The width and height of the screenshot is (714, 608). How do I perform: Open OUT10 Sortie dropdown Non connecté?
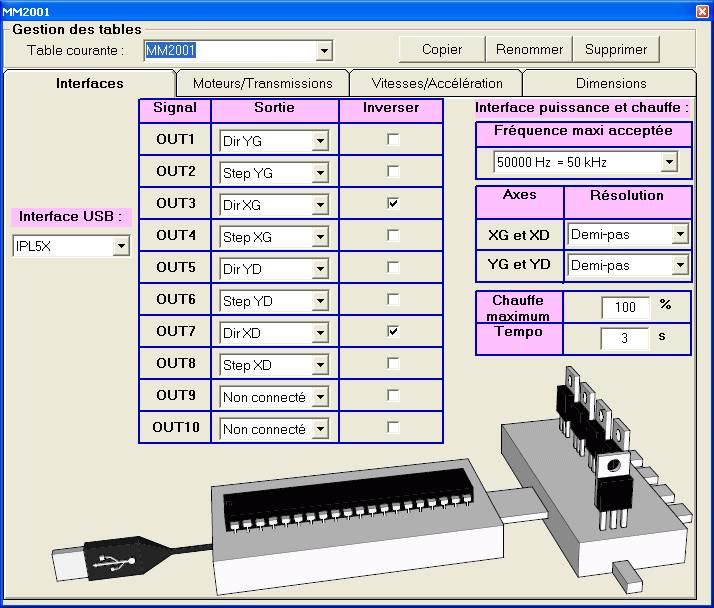point(320,429)
